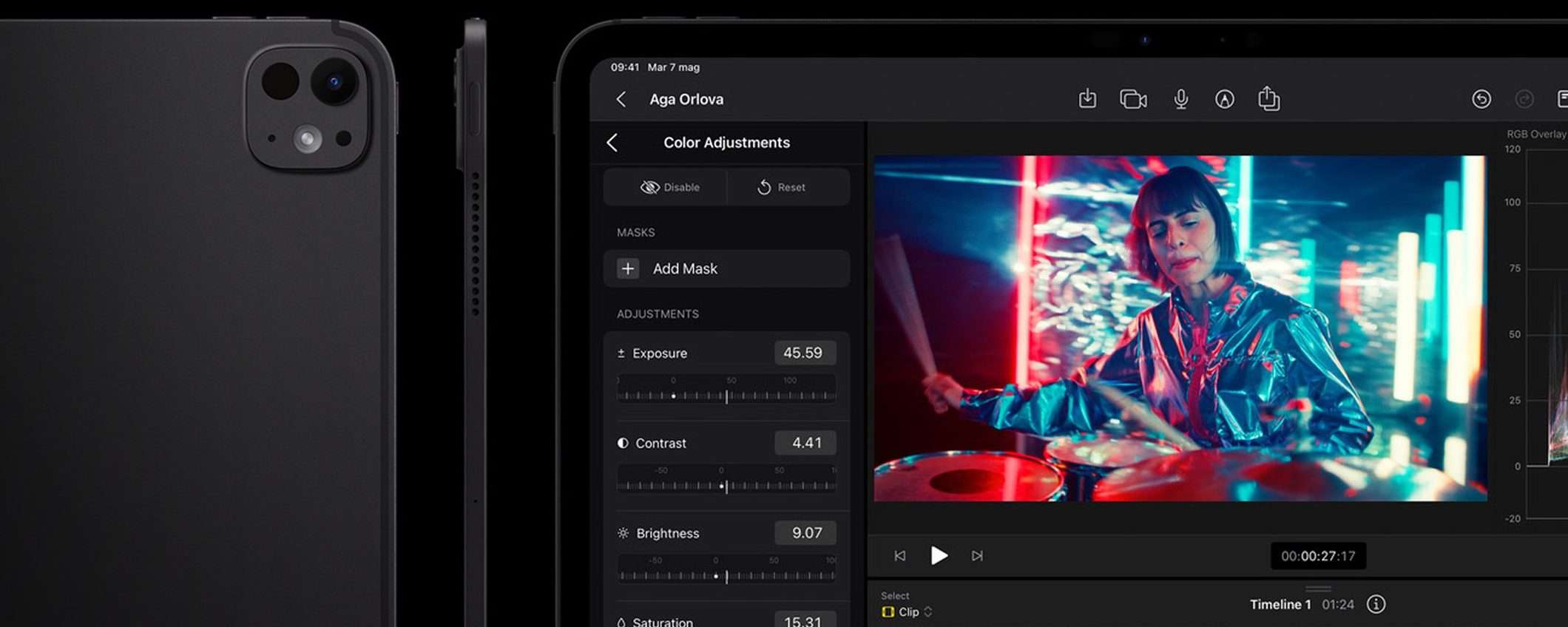Click the import media download icon

(1087, 98)
